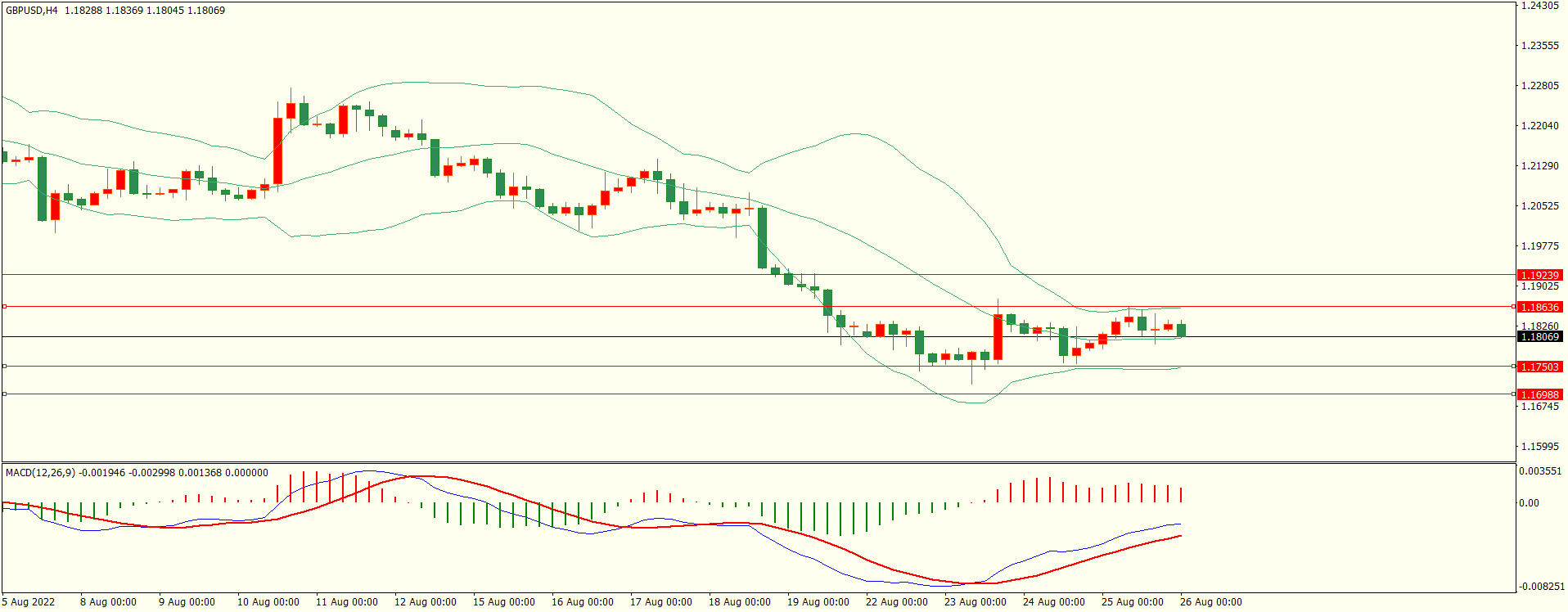Click the 25 Aug 00:00 date label

click(x=1132, y=602)
